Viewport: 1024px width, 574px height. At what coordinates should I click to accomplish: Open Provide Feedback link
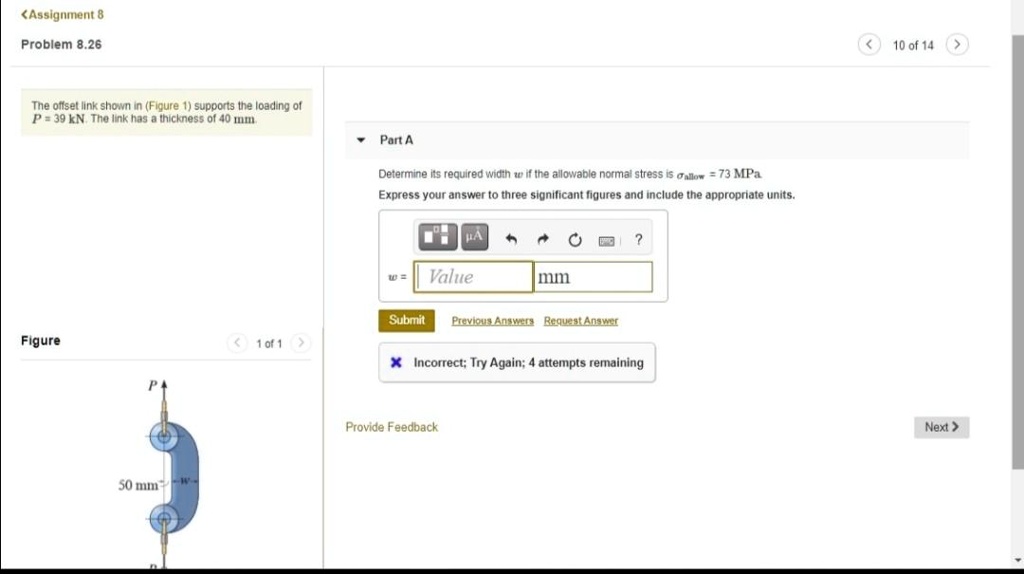[x=391, y=427]
